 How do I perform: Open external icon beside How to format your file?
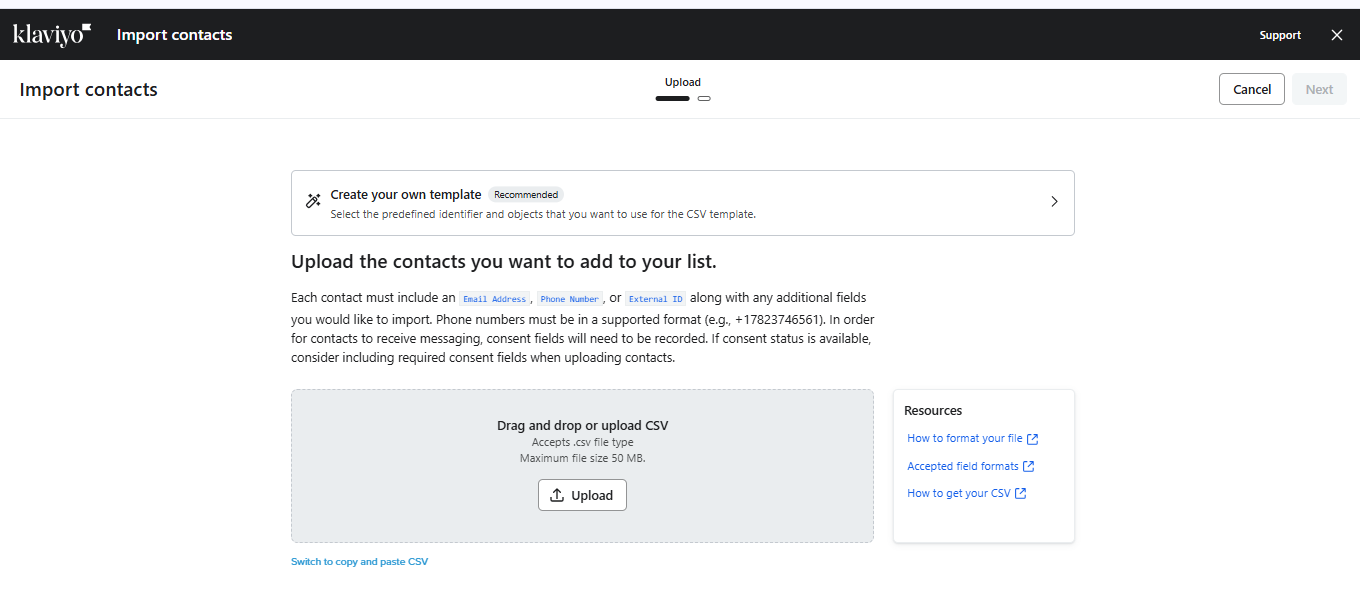pos(1033,439)
